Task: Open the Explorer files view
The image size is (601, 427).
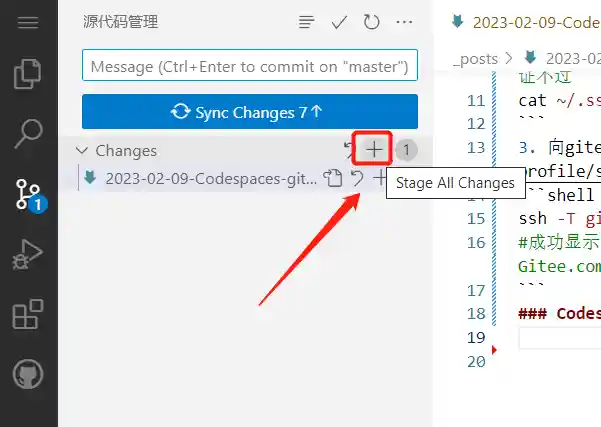Action: tap(28, 74)
